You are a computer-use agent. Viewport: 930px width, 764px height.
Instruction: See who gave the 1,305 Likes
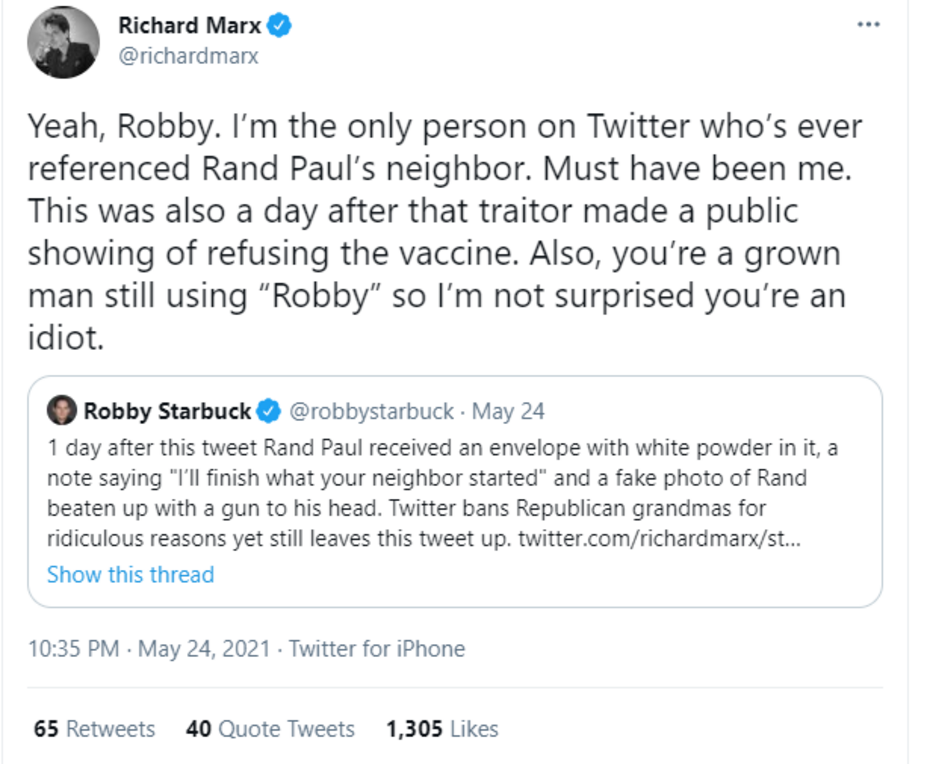(x=442, y=729)
